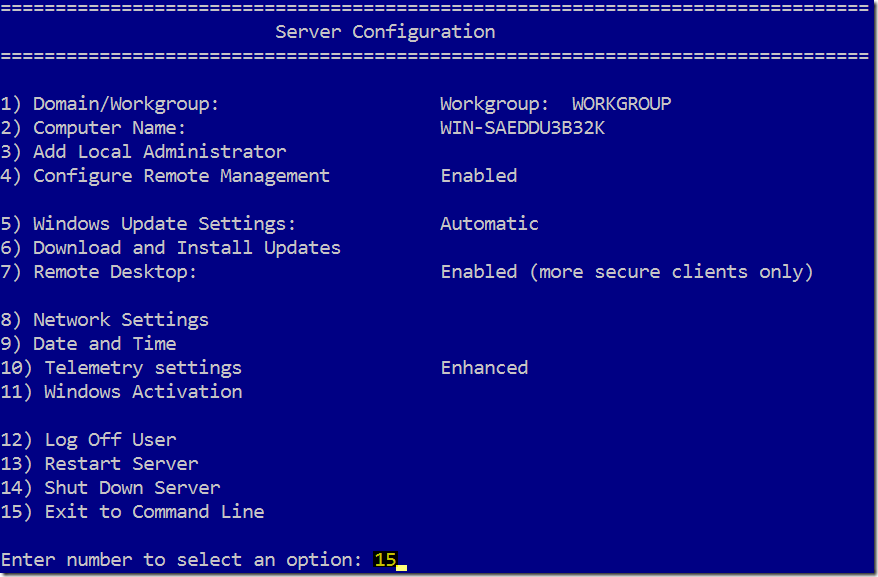This screenshot has width=878, height=577.
Task: Click Windows Activation entry
Action: [x=121, y=392]
